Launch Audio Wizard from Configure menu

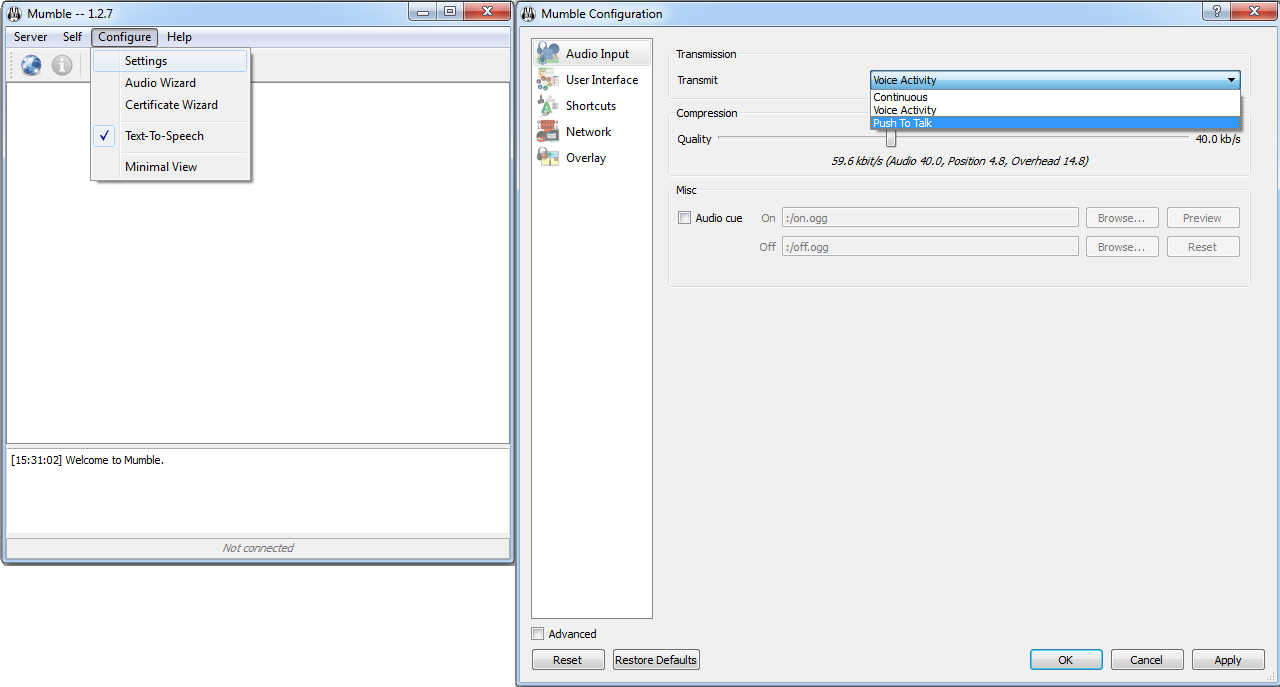[x=160, y=83]
